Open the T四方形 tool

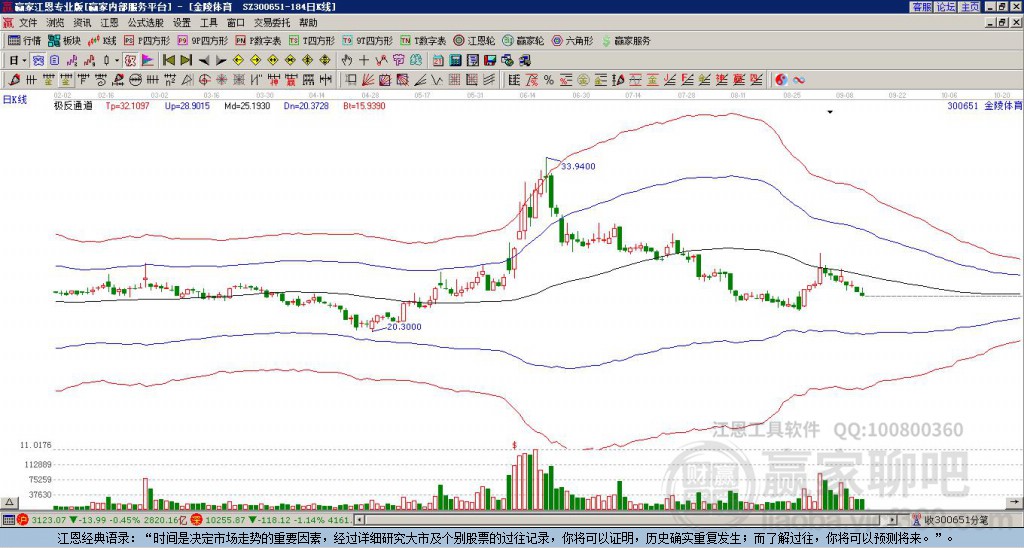[312, 40]
